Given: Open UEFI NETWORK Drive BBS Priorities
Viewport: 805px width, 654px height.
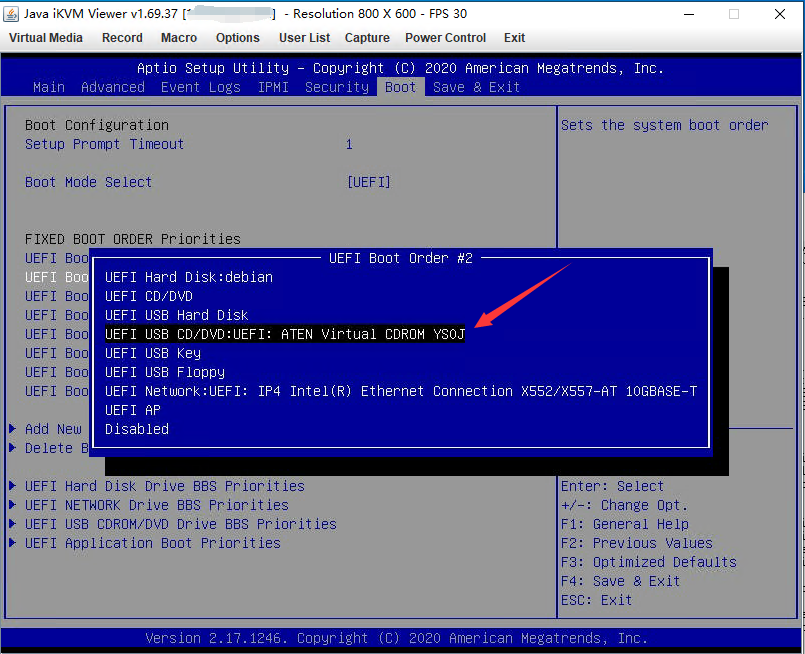Looking at the screenshot, I should tap(157, 505).
